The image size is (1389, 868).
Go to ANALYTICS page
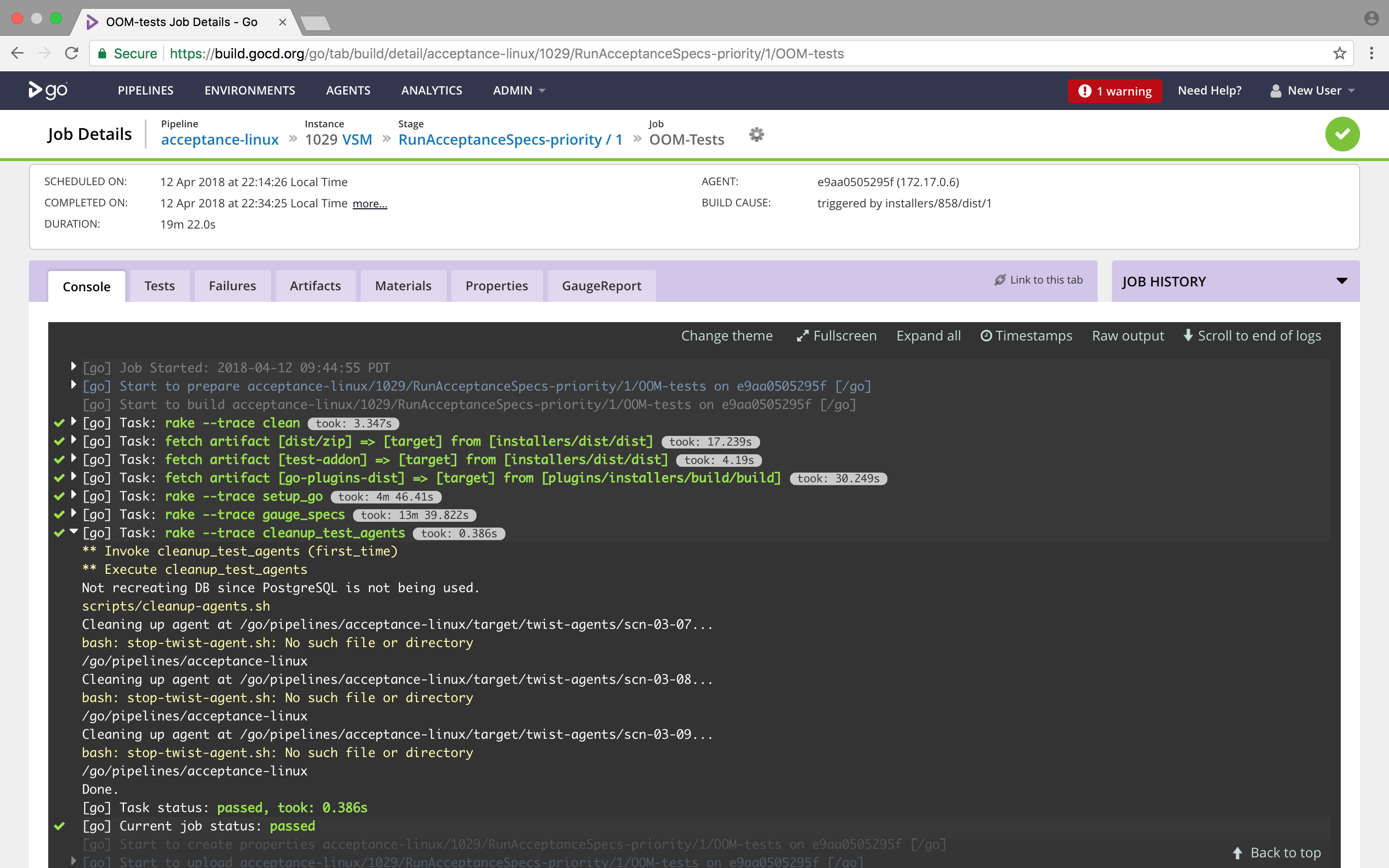(432, 91)
